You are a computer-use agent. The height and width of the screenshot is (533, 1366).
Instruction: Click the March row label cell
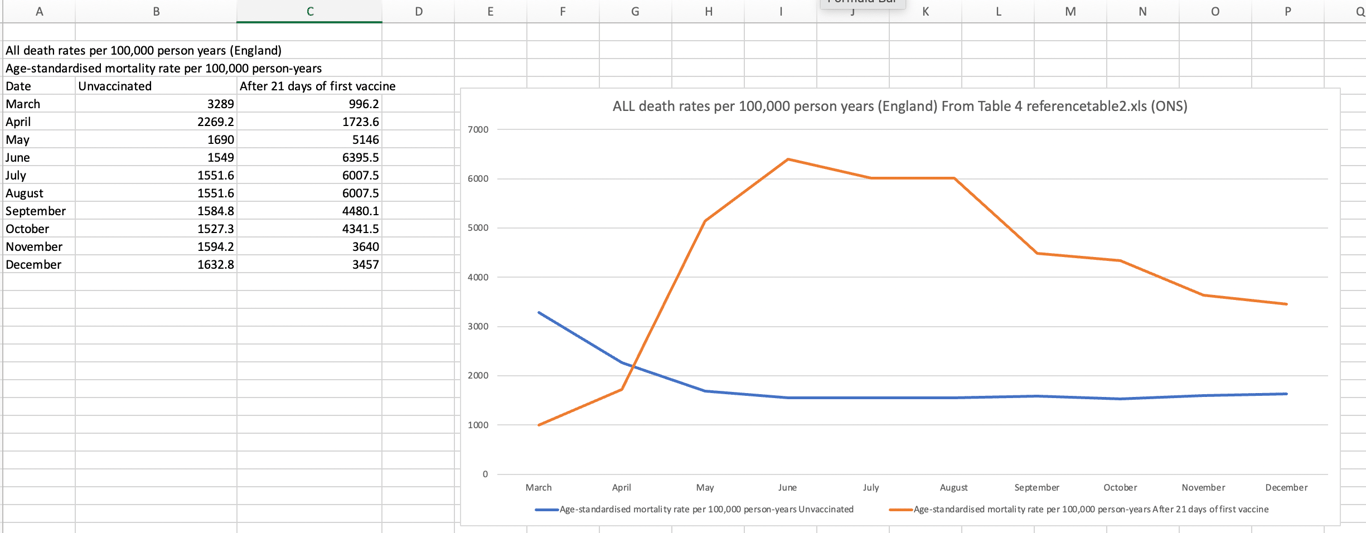click(39, 104)
